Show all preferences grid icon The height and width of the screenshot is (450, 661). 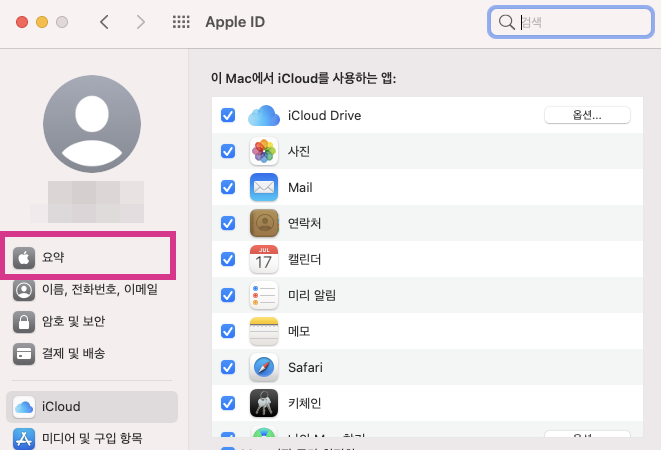tap(181, 22)
